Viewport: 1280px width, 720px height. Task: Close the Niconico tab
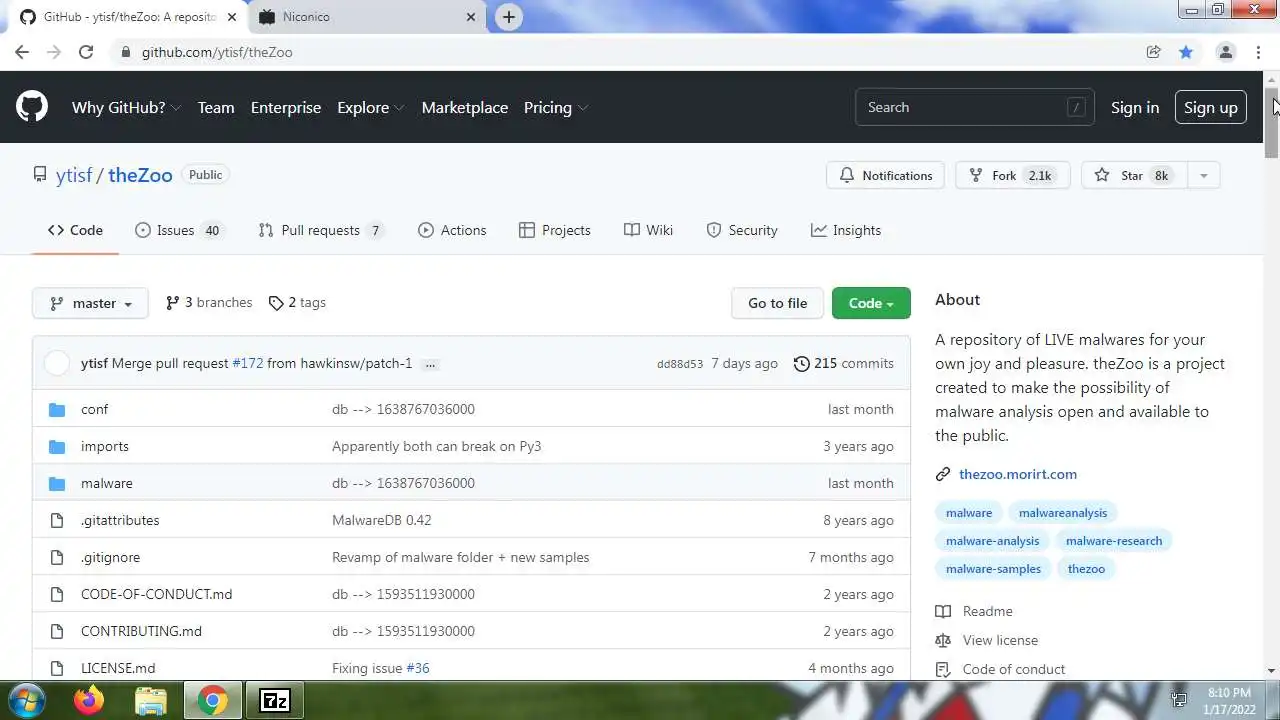(472, 17)
